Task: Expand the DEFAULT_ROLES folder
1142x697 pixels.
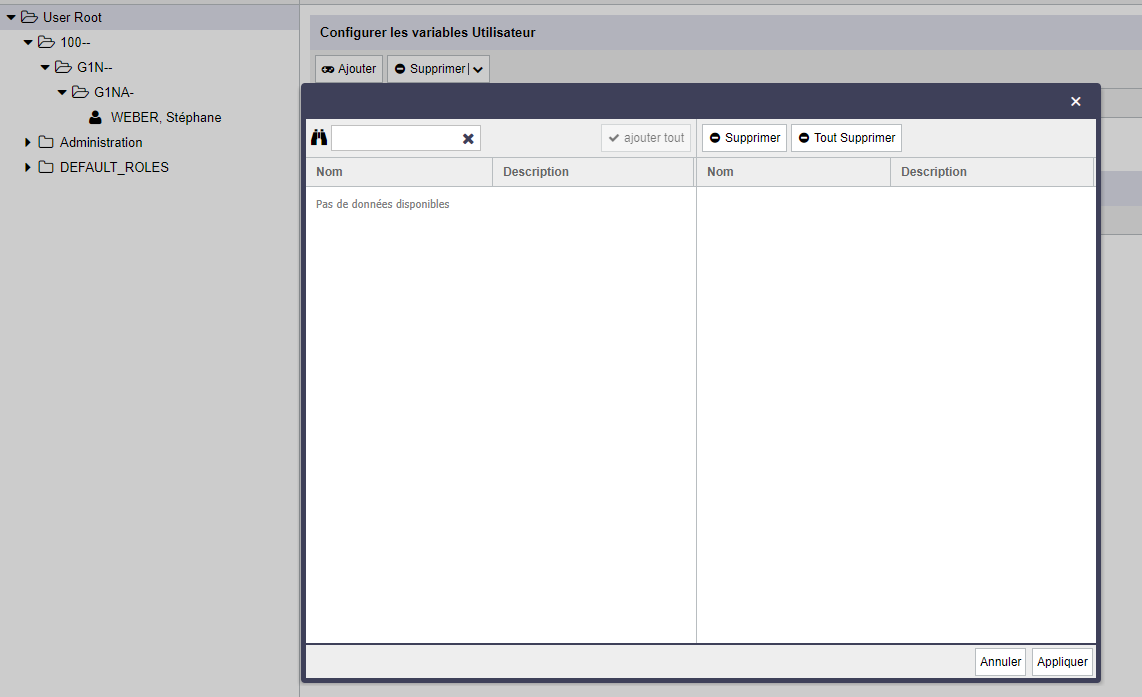Action: (x=28, y=167)
